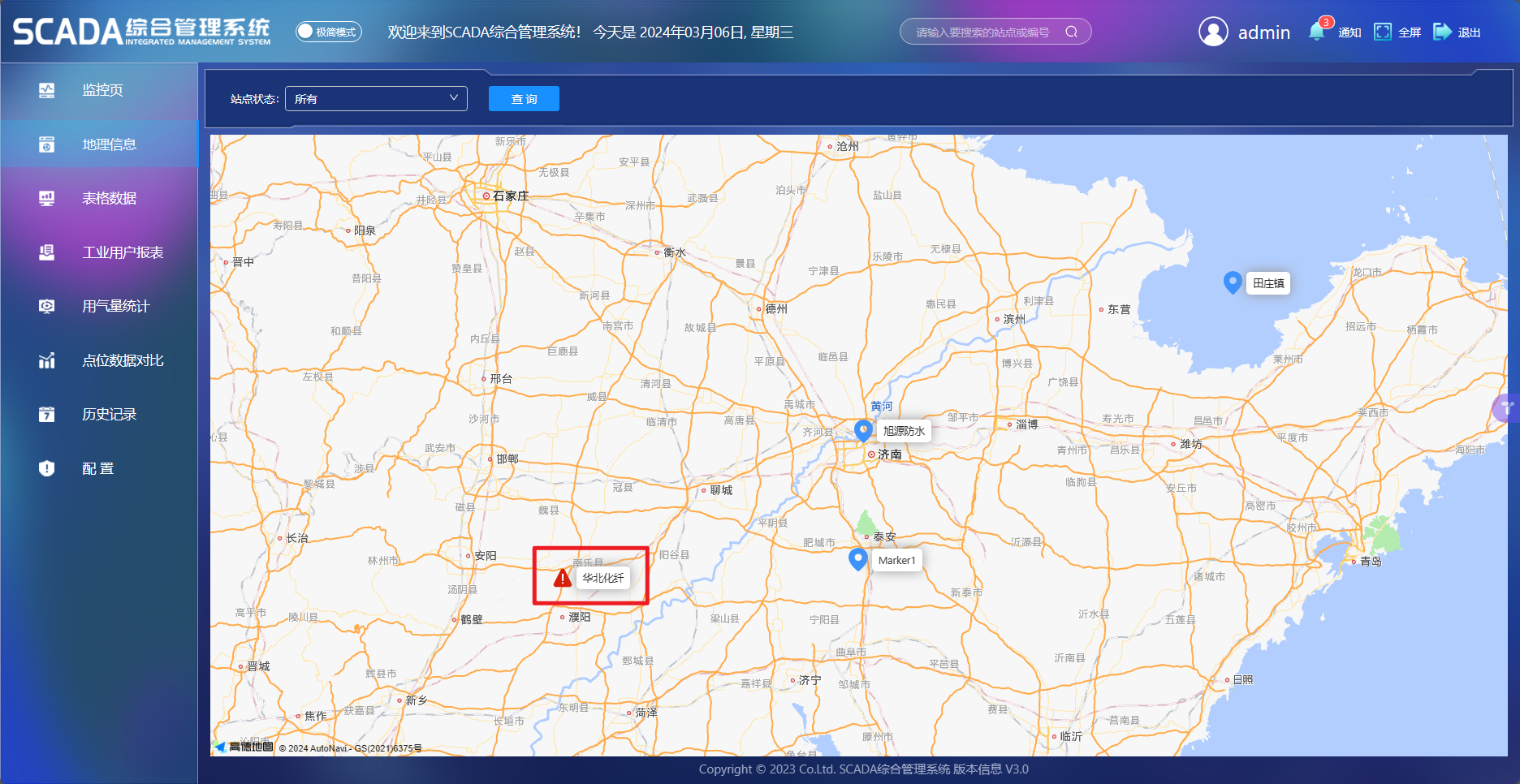Open the admin user avatar icon
Viewport: 1520px width, 784px height.
[1213, 32]
